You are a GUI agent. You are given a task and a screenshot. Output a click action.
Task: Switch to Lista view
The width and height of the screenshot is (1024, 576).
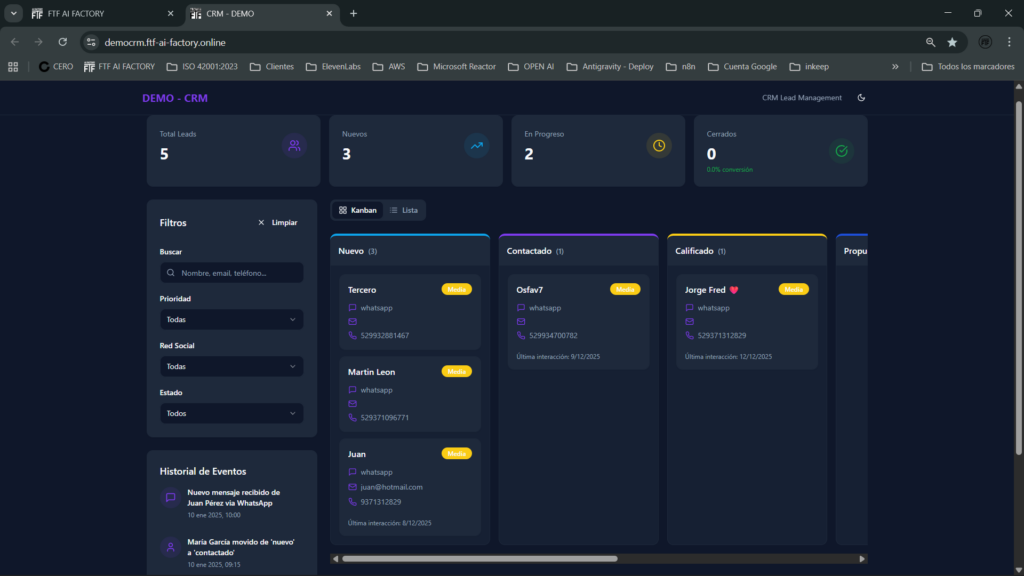tap(404, 210)
